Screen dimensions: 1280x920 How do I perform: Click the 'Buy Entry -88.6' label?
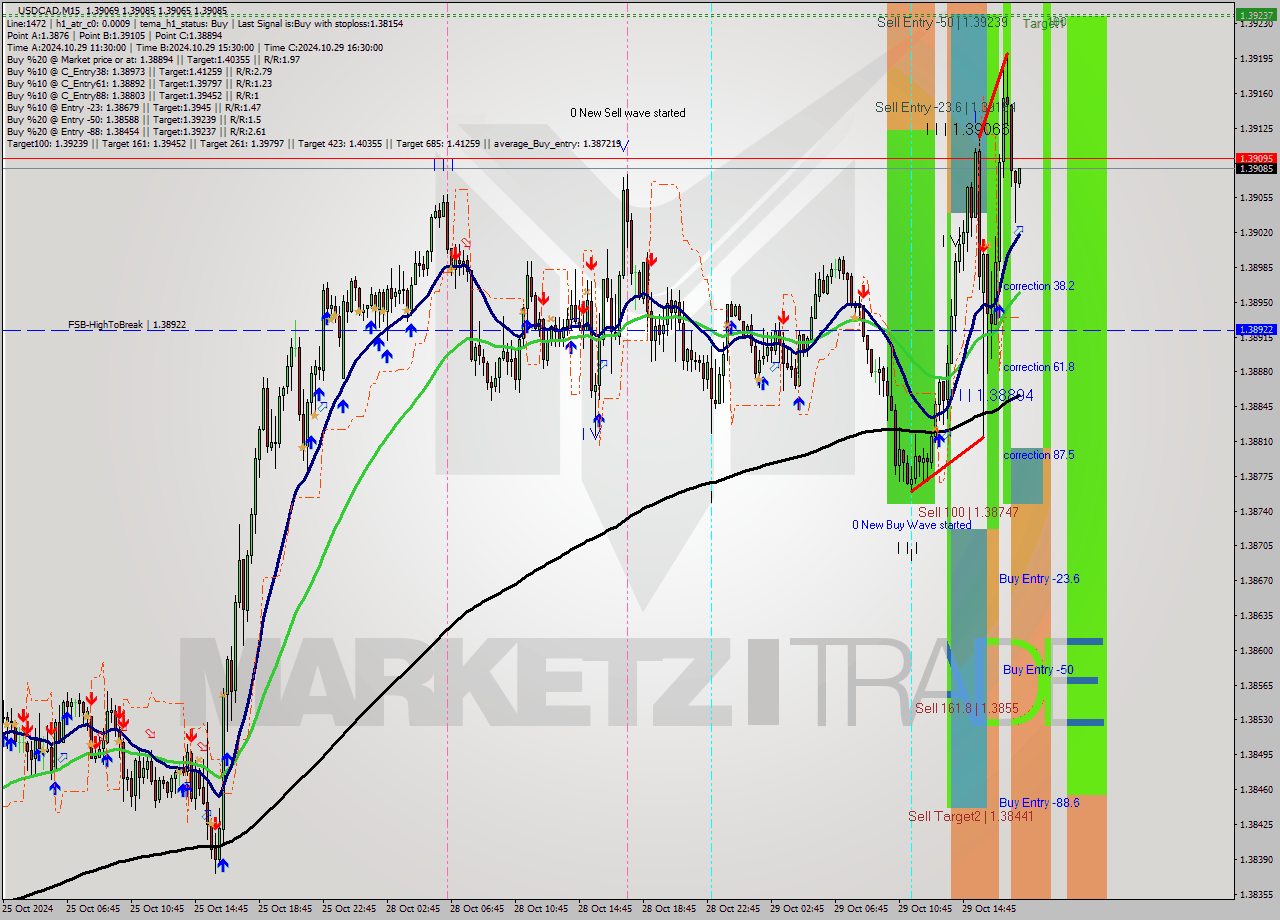point(1039,803)
